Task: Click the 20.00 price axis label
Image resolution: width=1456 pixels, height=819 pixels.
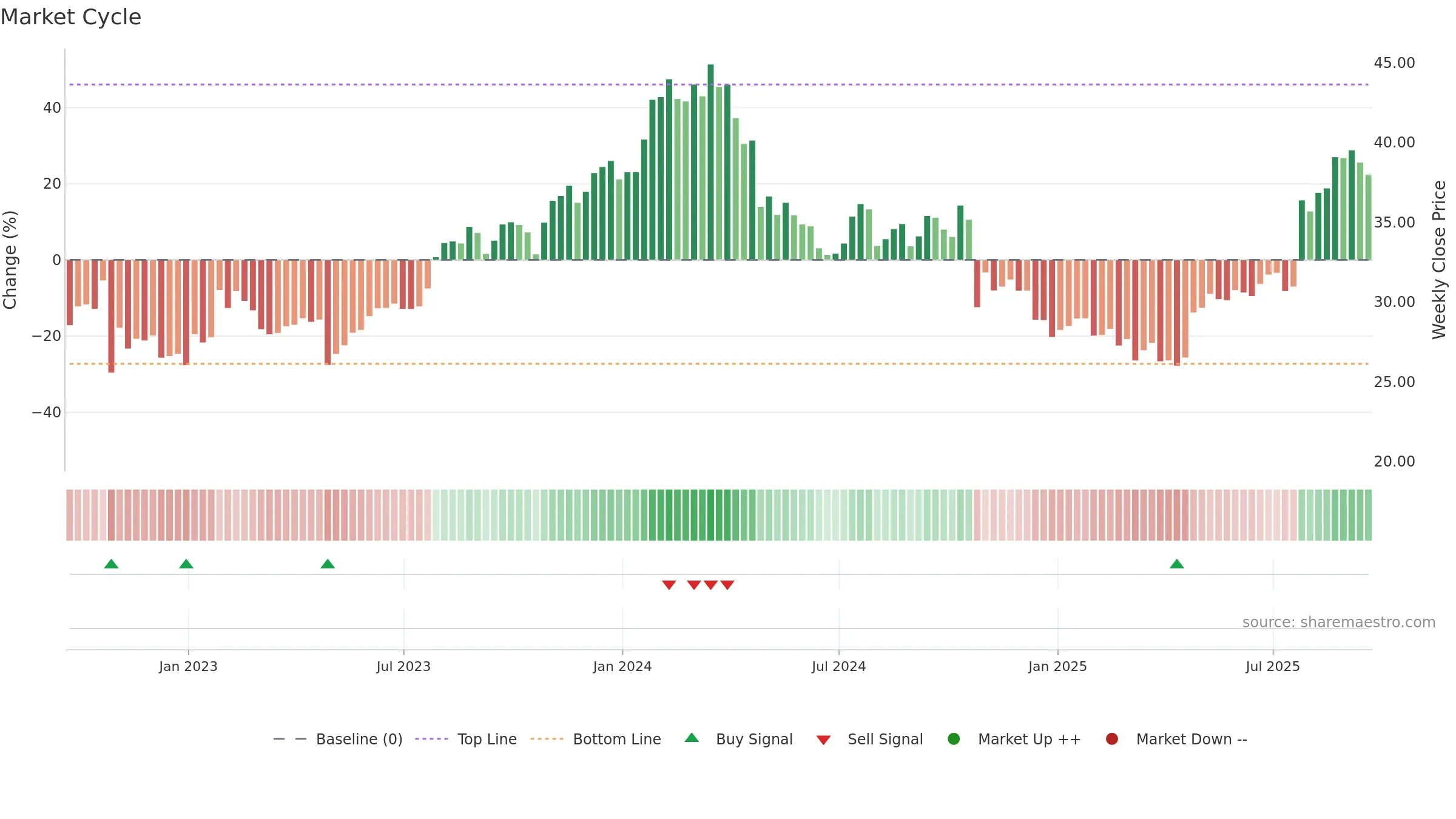Action: coord(1395,462)
